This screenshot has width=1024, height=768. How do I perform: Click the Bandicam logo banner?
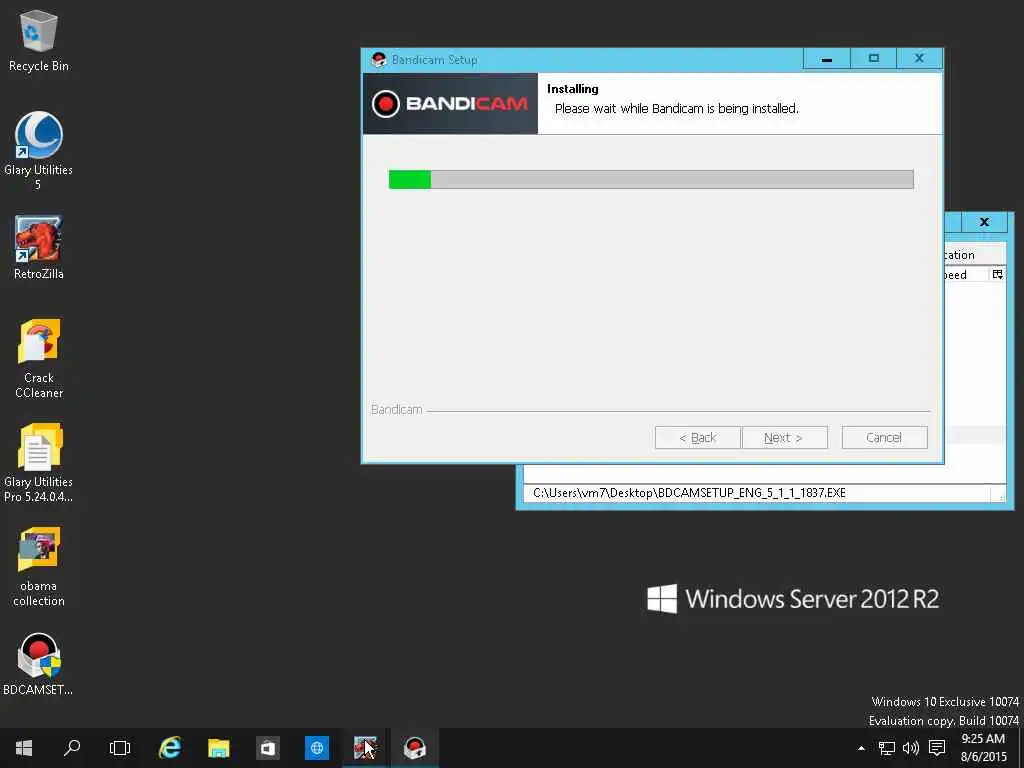click(450, 103)
